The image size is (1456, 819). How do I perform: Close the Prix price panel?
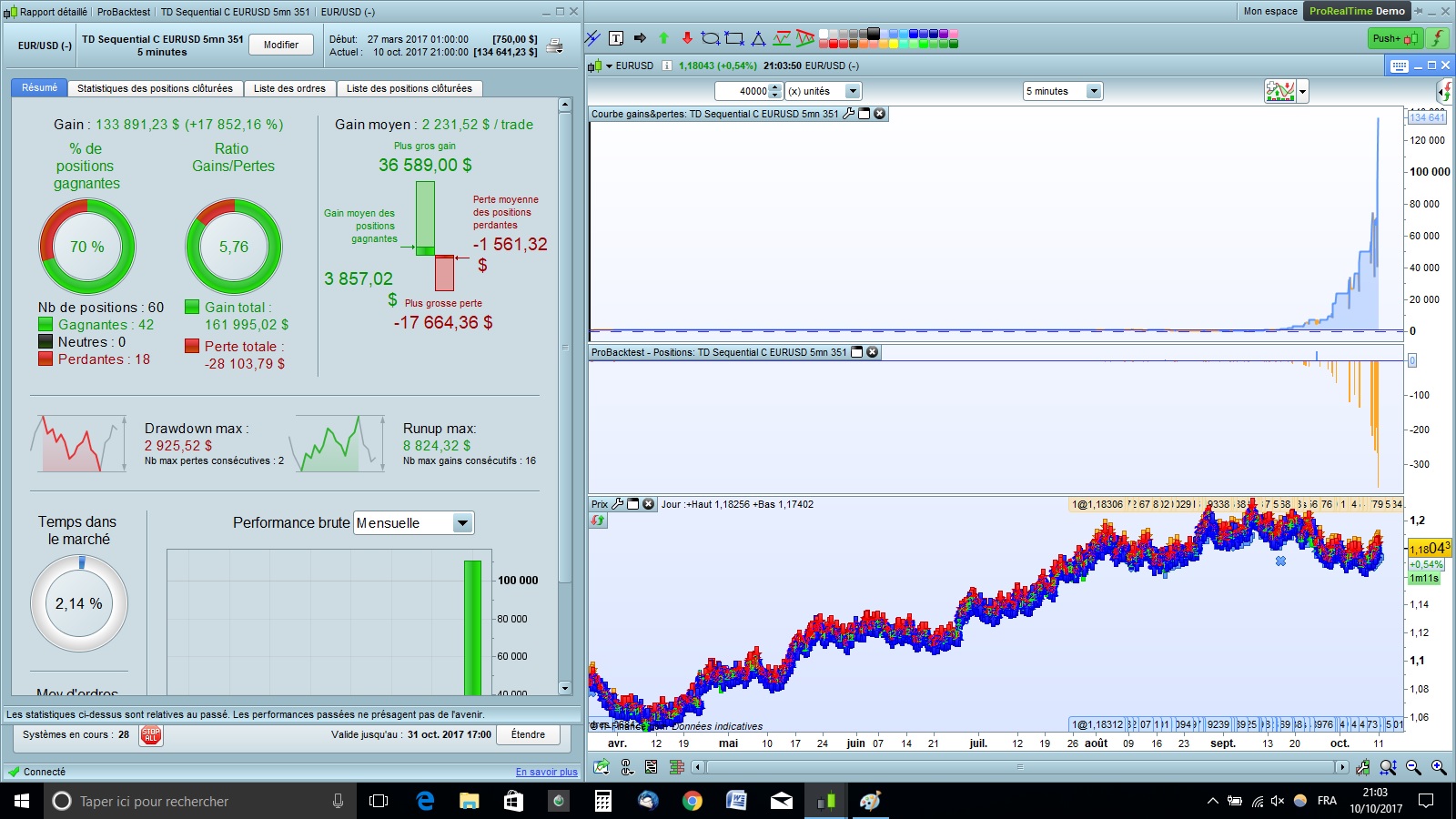coord(649,504)
